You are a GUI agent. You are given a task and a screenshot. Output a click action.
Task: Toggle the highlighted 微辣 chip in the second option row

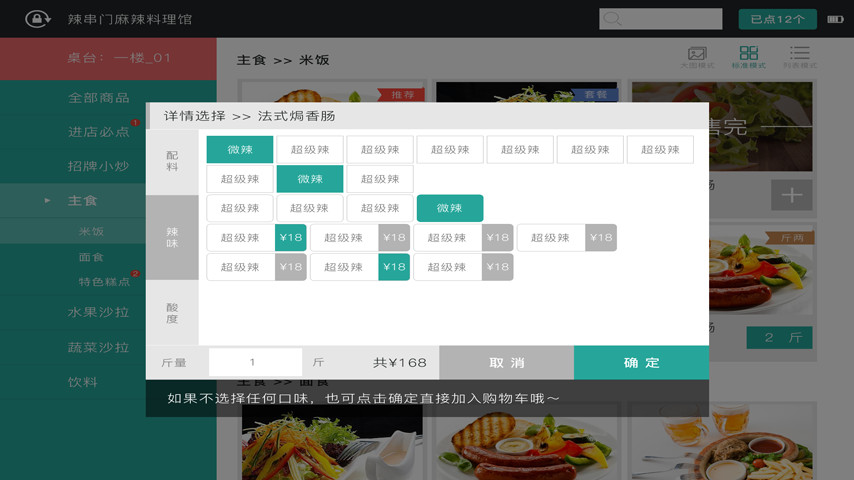310,179
